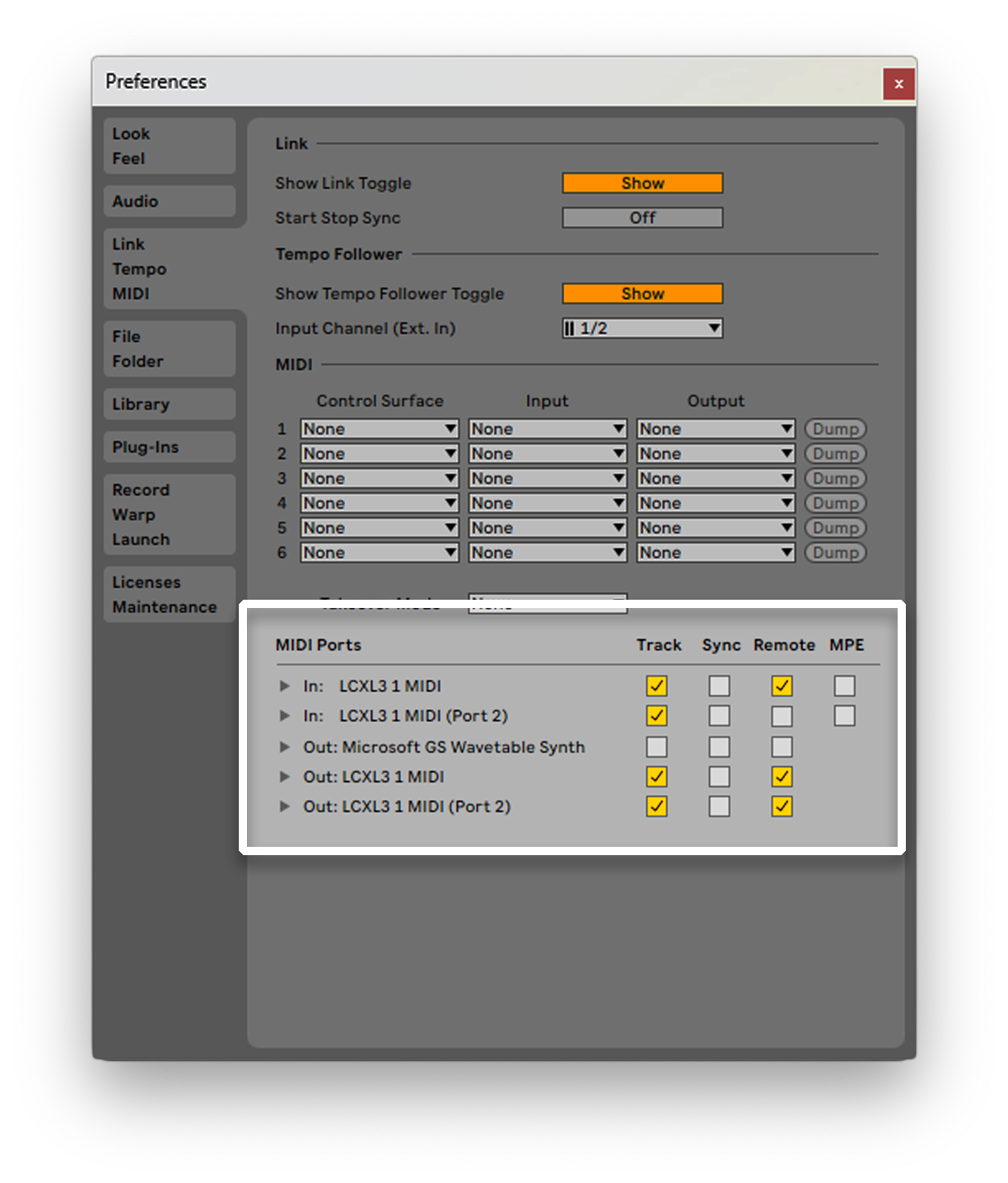This screenshot has width=1008, height=1183.
Task: Enable Track for Microsoft GS Wavetable Synth
Action: (x=656, y=746)
